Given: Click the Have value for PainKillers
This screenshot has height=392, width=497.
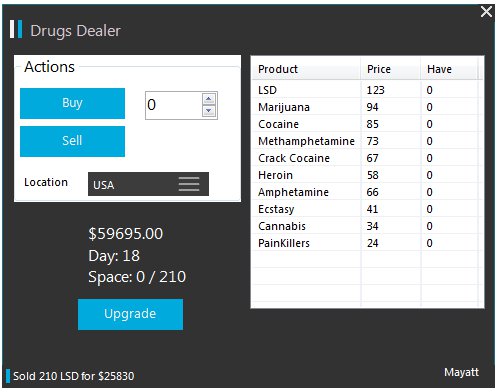Looking at the screenshot, I should [430, 243].
